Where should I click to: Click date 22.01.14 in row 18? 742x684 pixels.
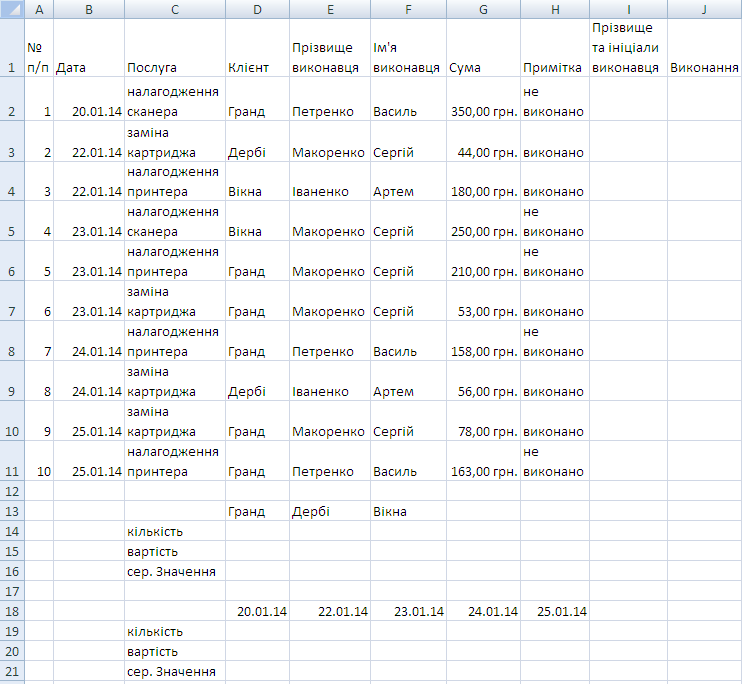point(330,611)
